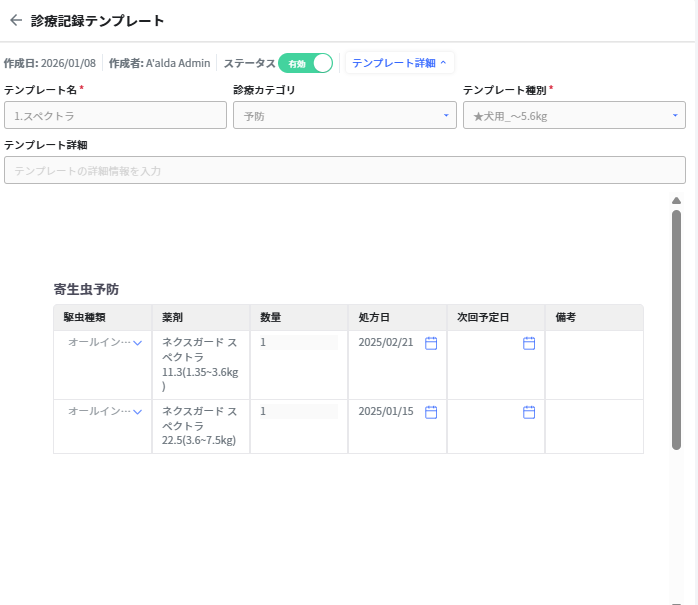Image resolution: width=698 pixels, height=605 pixels.
Task: Collapse the テンプレート詳細 expander button
Action: [399, 63]
